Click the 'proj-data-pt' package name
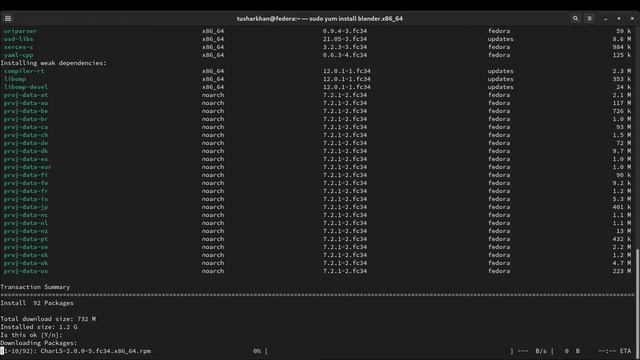 26,239
